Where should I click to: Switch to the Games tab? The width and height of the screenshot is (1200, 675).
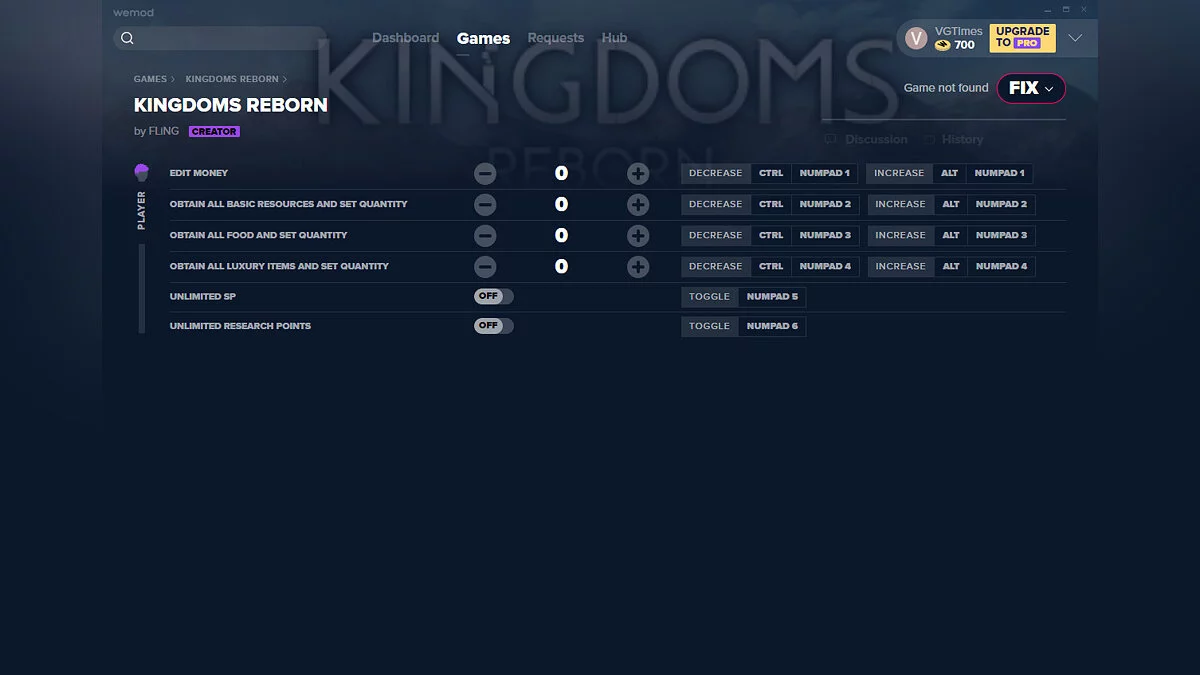pyautogui.click(x=483, y=38)
